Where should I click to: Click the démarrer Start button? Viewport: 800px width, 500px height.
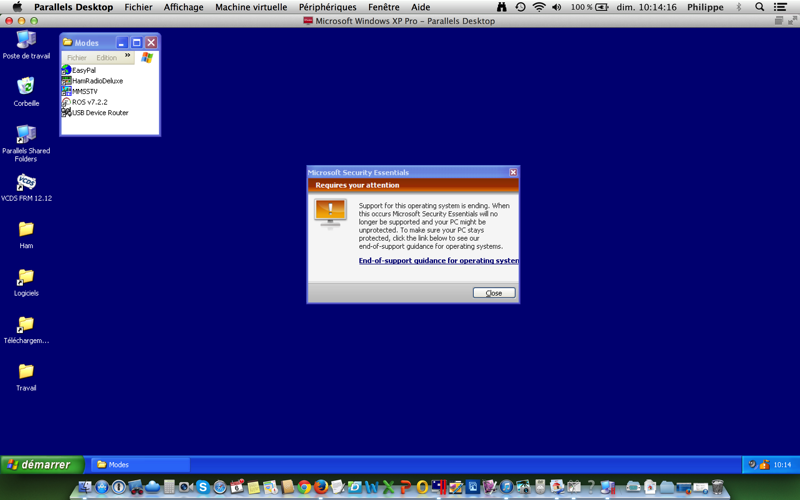tap(42, 465)
